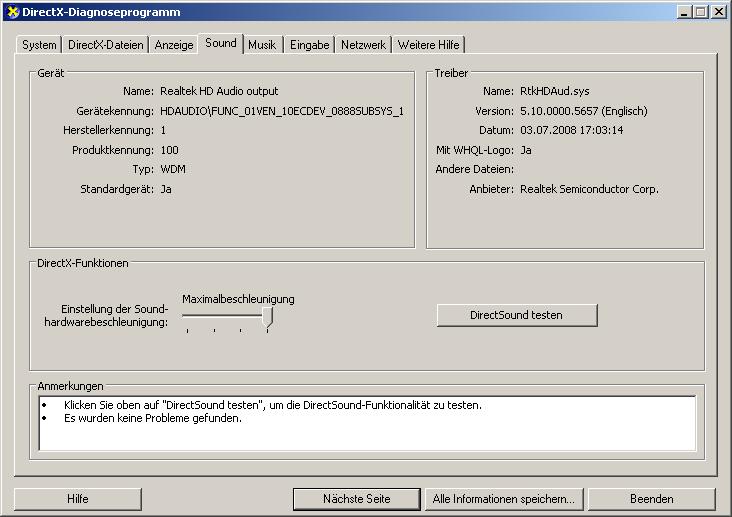This screenshot has width=732, height=517.
Task: Go to the Anzeige tab
Action: (174, 45)
